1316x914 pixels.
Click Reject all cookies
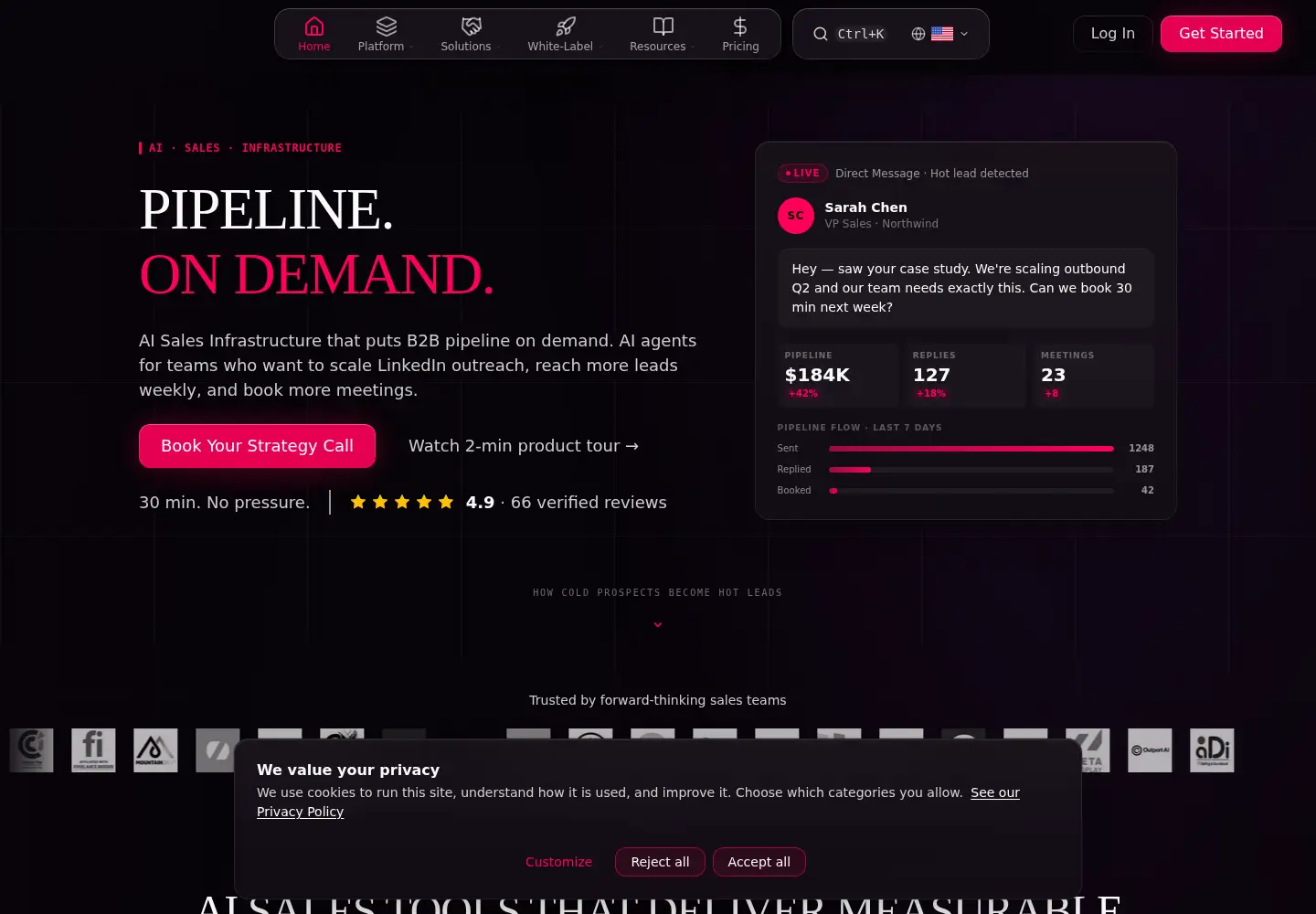coord(660,862)
